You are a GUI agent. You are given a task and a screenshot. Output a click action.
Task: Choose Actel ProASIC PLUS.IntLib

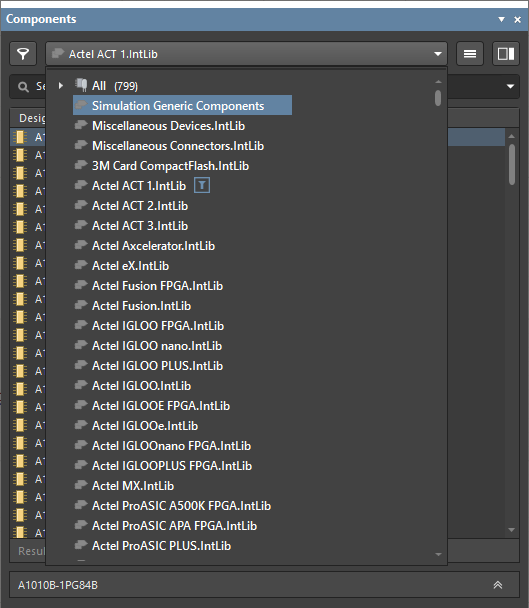pos(161,546)
